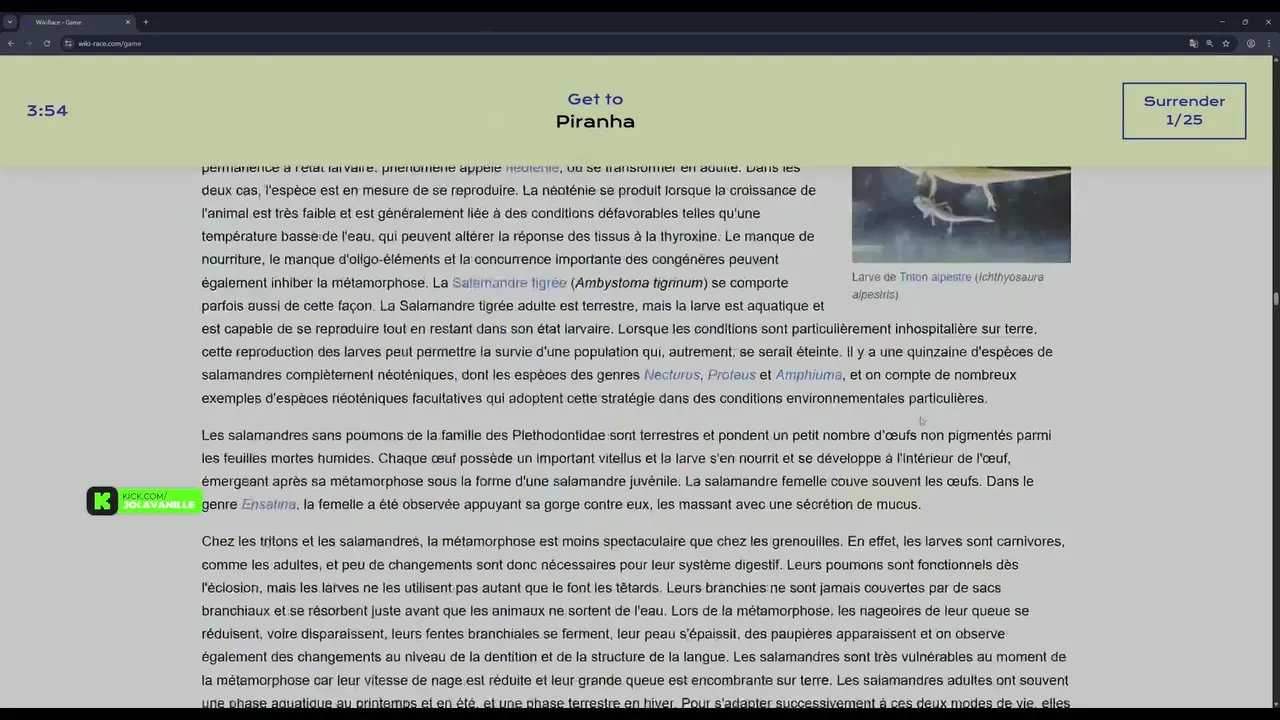This screenshot has width=1280, height=720.
Task: Open the zoom level icon
Action: click(x=1209, y=43)
